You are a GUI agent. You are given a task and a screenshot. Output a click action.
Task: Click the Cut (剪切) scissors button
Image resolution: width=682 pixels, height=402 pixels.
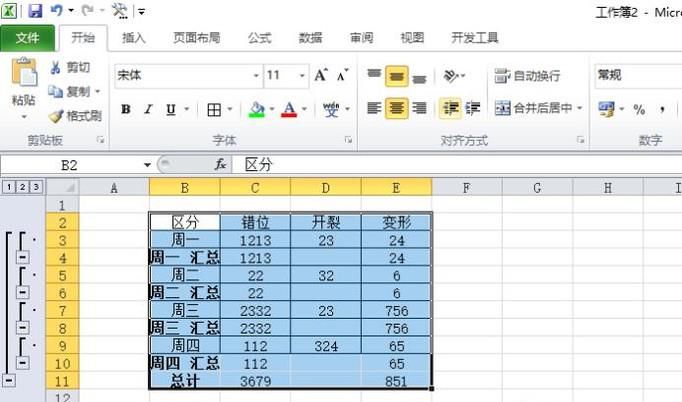[70, 67]
